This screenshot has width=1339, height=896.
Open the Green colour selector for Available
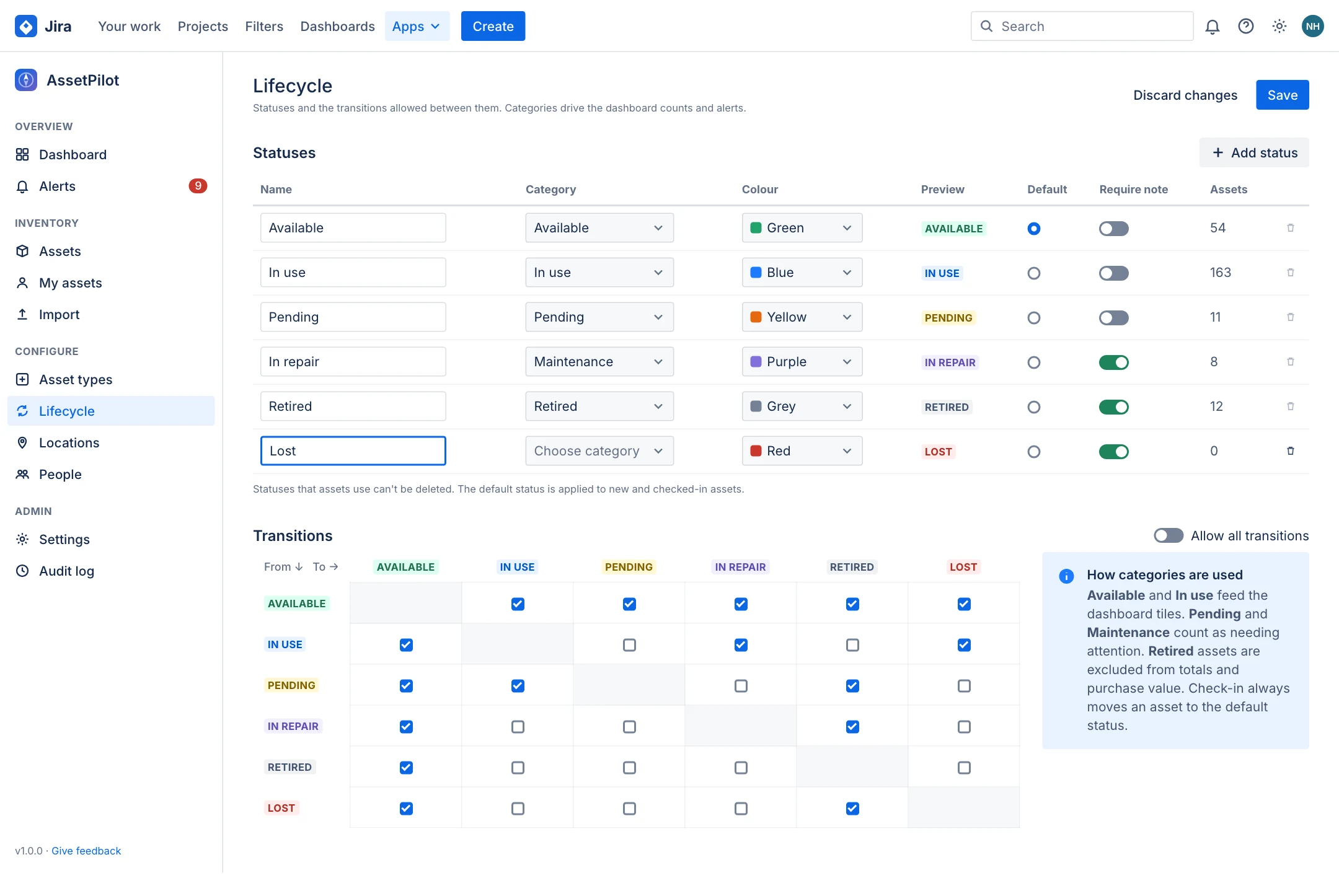point(802,227)
